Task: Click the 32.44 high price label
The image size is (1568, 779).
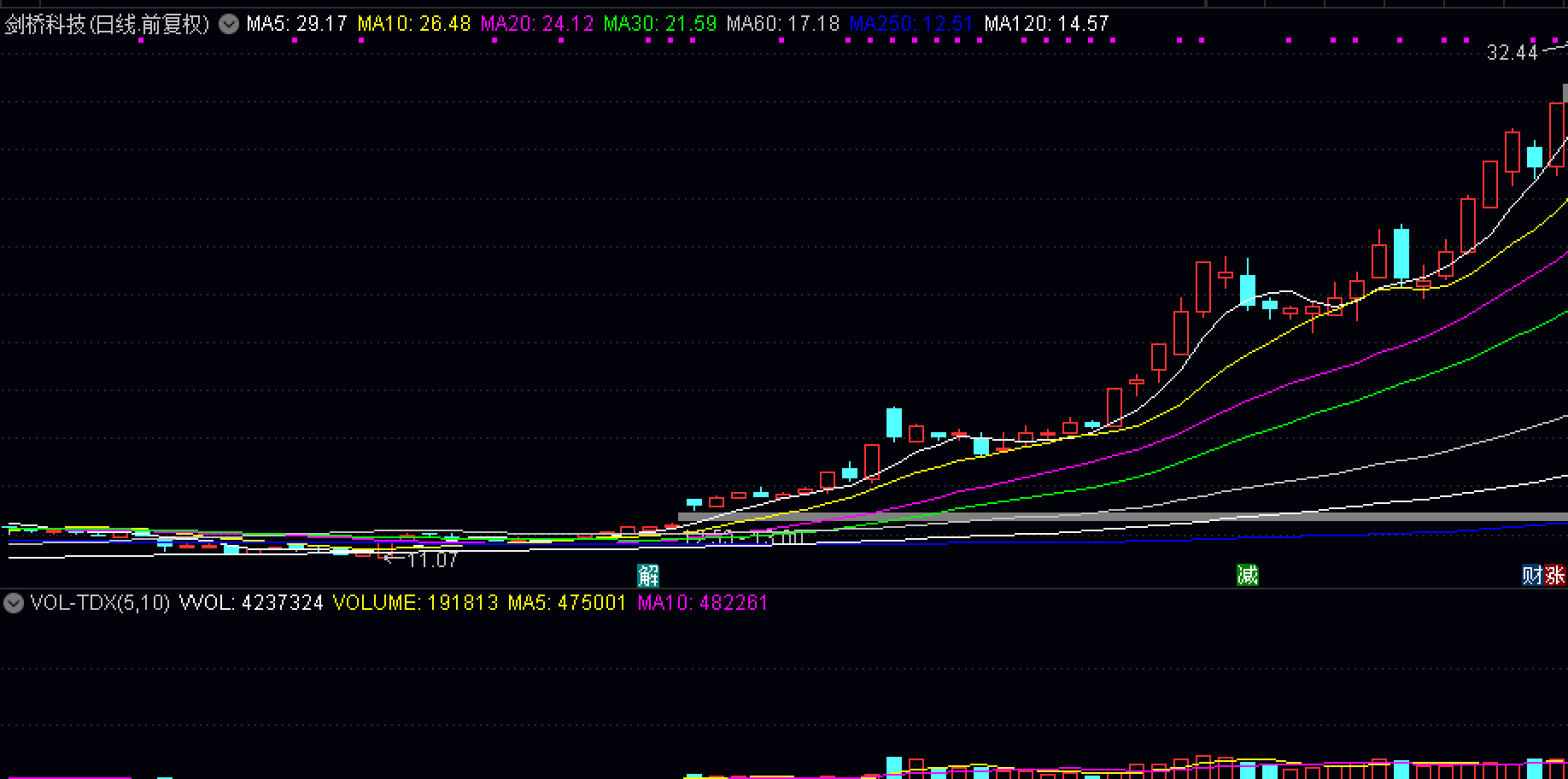Action: click(1512, 53)
